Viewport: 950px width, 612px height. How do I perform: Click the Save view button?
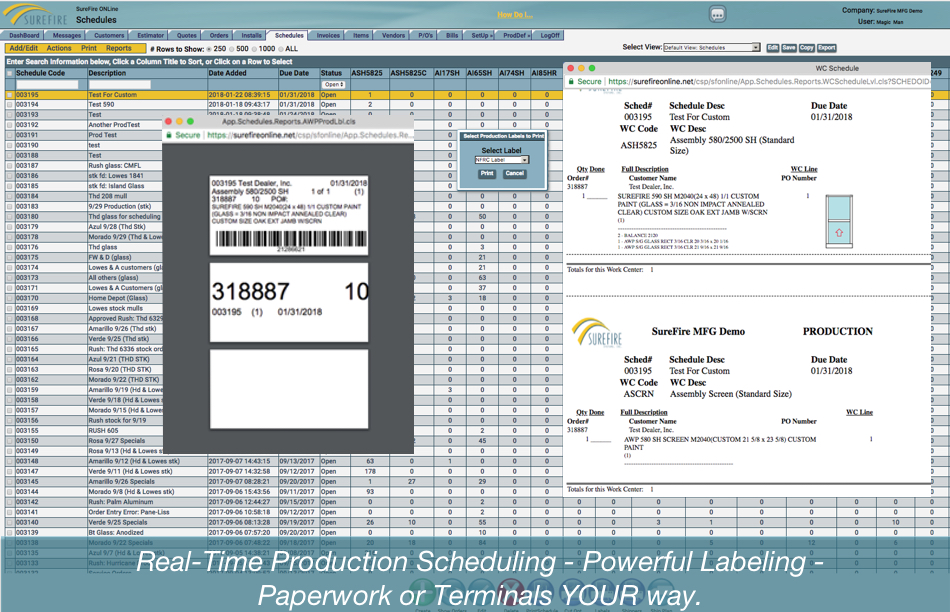click(x=789, y=48)
